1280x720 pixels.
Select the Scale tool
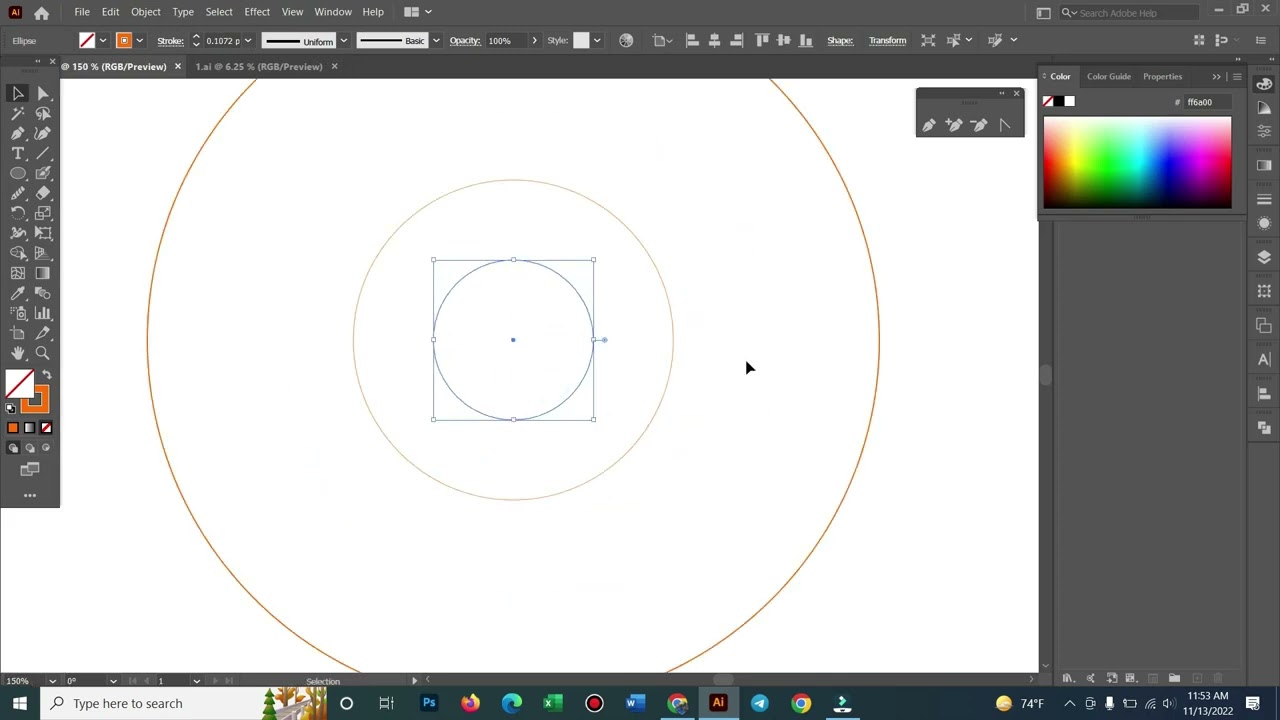click(x=43, y=213)
